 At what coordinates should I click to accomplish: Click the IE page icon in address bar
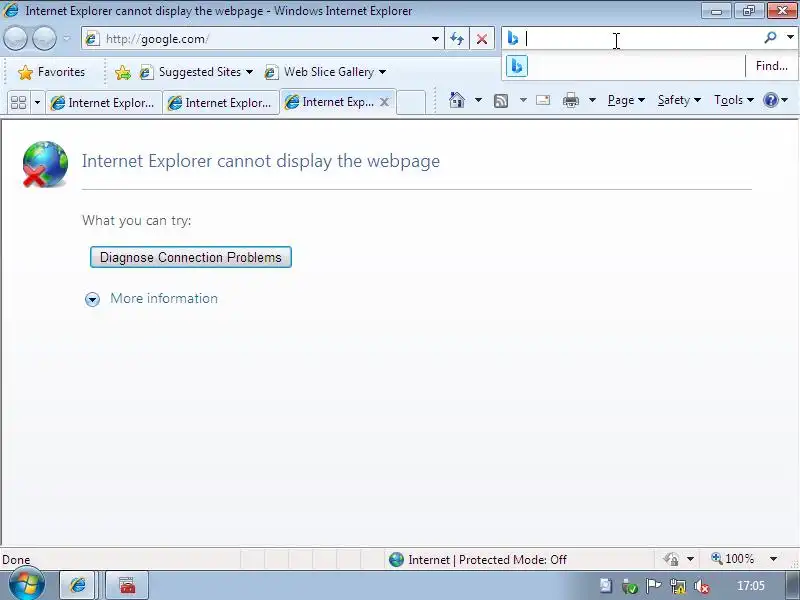[92, 39]
